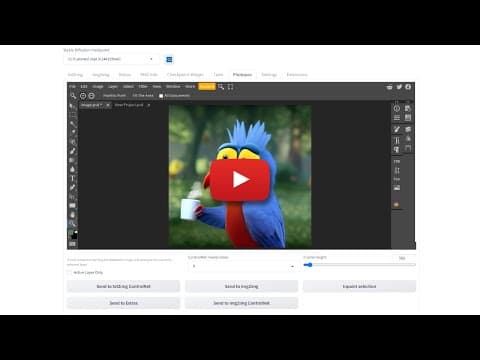The height and width of the screenshot is (360, 480).
Task: Click the search magnifier icon in menu bar
Action: coord(221,87)
